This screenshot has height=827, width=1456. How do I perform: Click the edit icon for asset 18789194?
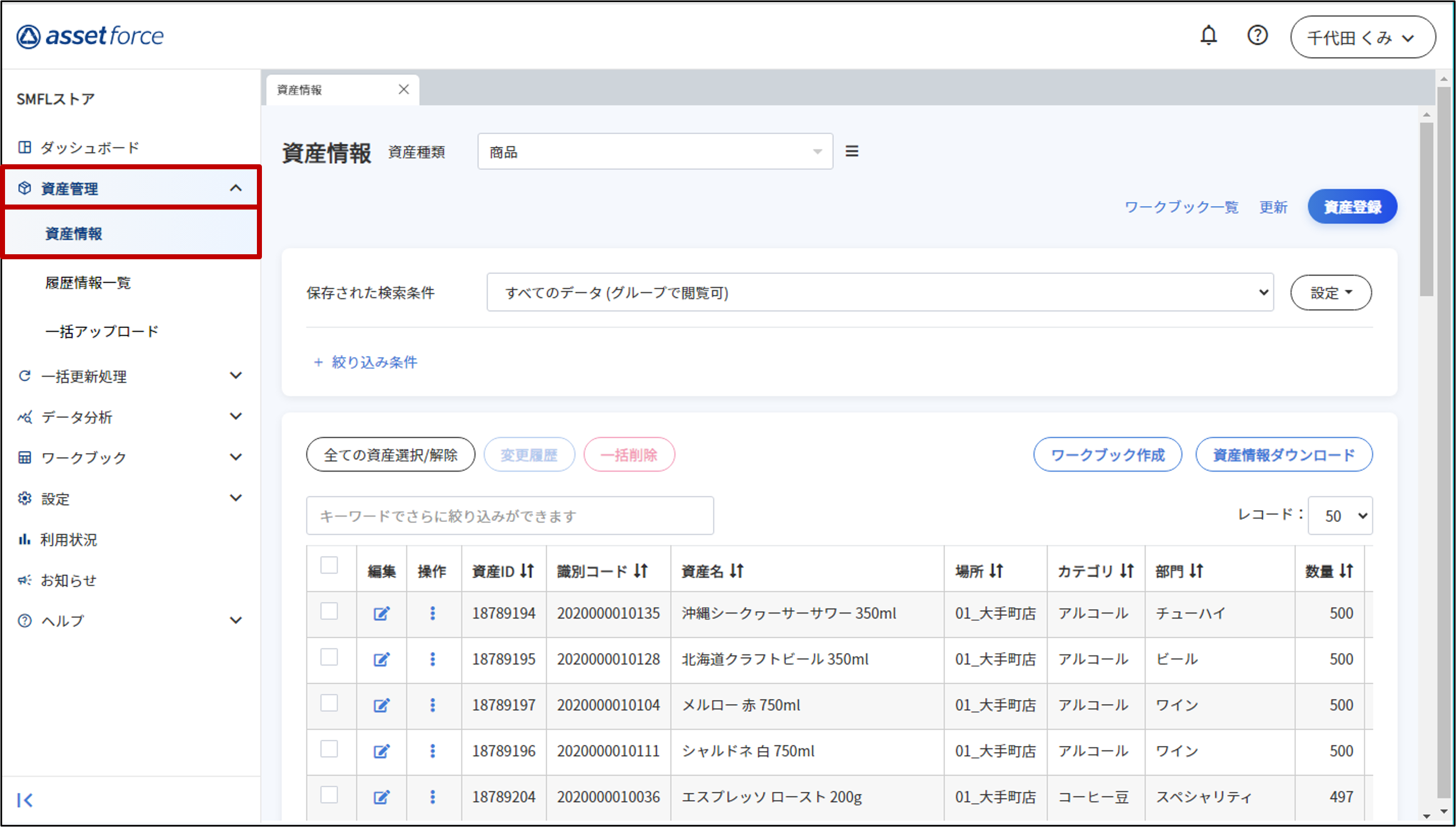click(x=381, y=614)
